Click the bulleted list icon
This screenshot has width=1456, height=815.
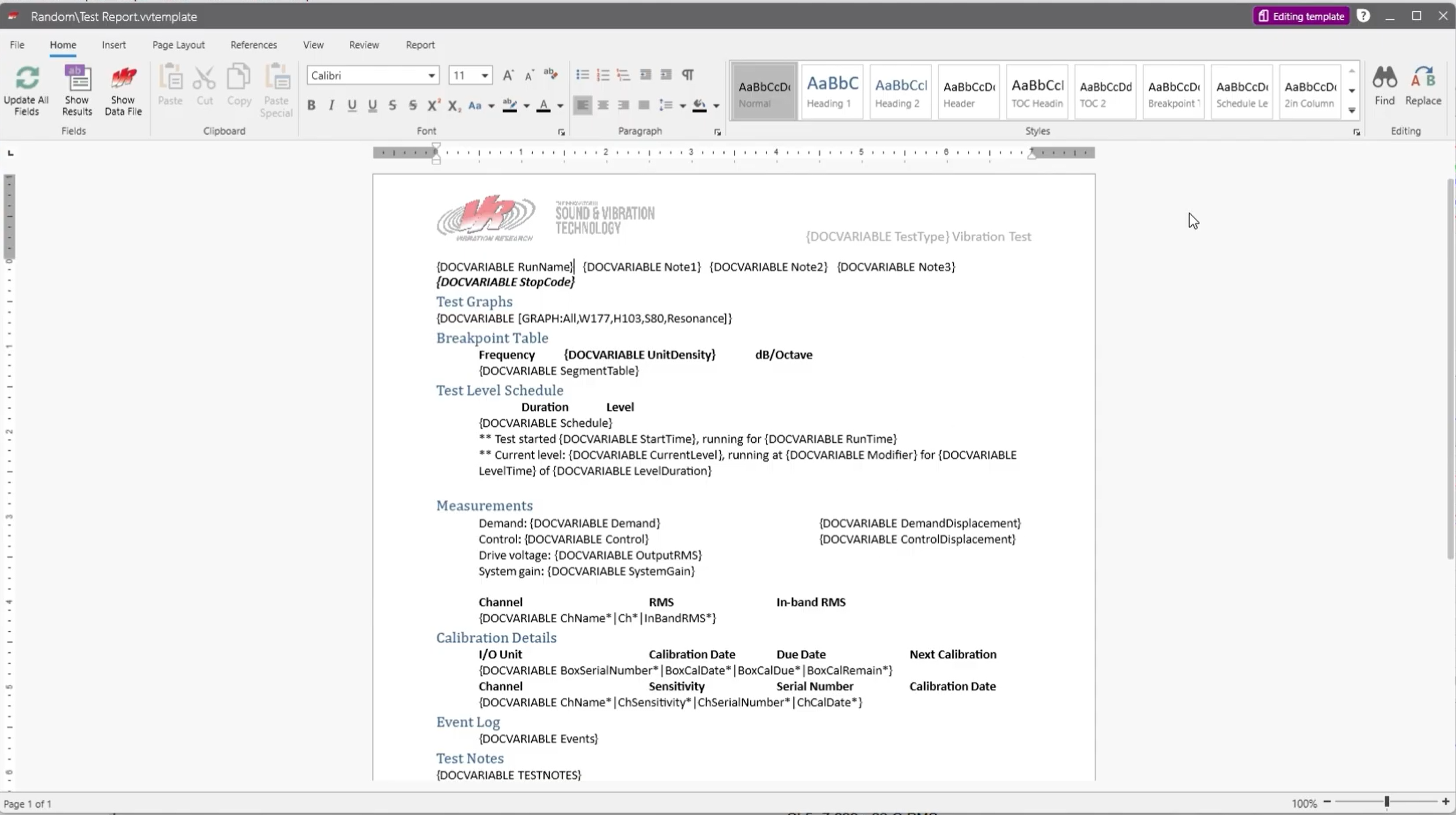(582, 75)
